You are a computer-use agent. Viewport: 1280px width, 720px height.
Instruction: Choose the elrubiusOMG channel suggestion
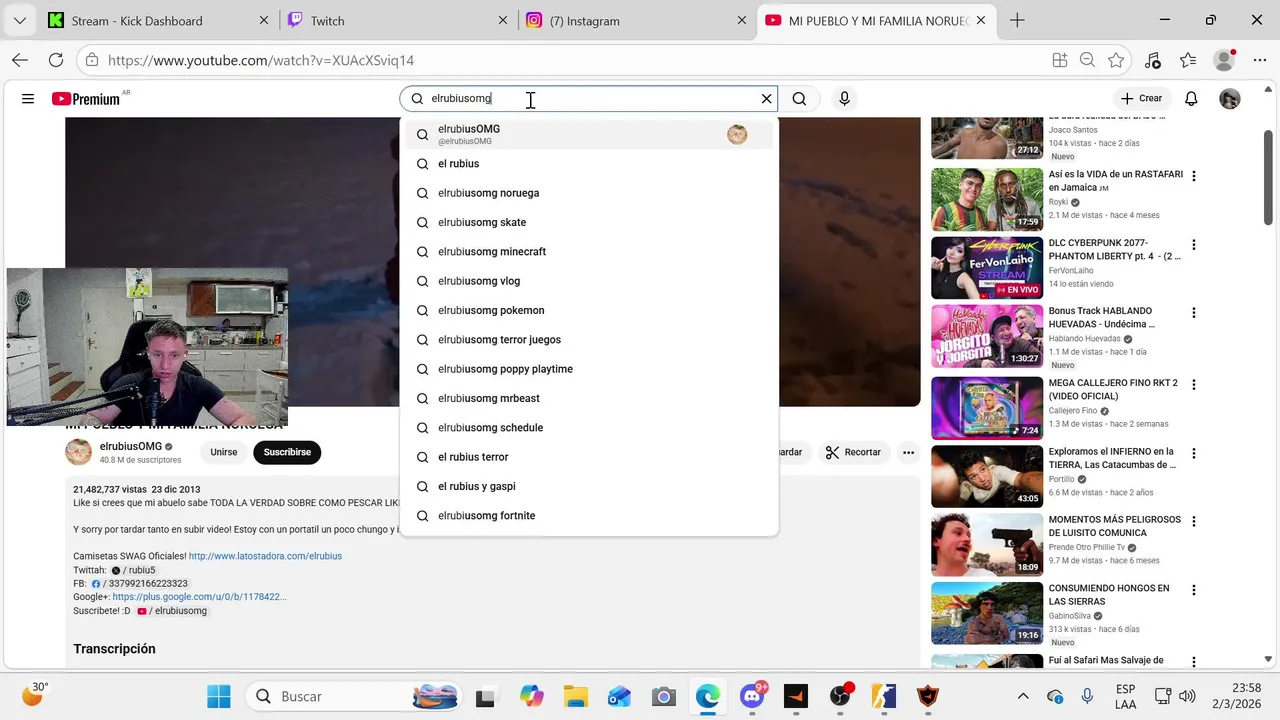(589, 134)
